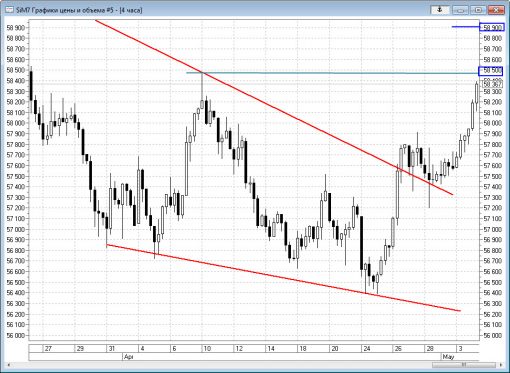Select the lower red support trendline
This screenshot has width=510, height=373.
[x=283, y=278]
